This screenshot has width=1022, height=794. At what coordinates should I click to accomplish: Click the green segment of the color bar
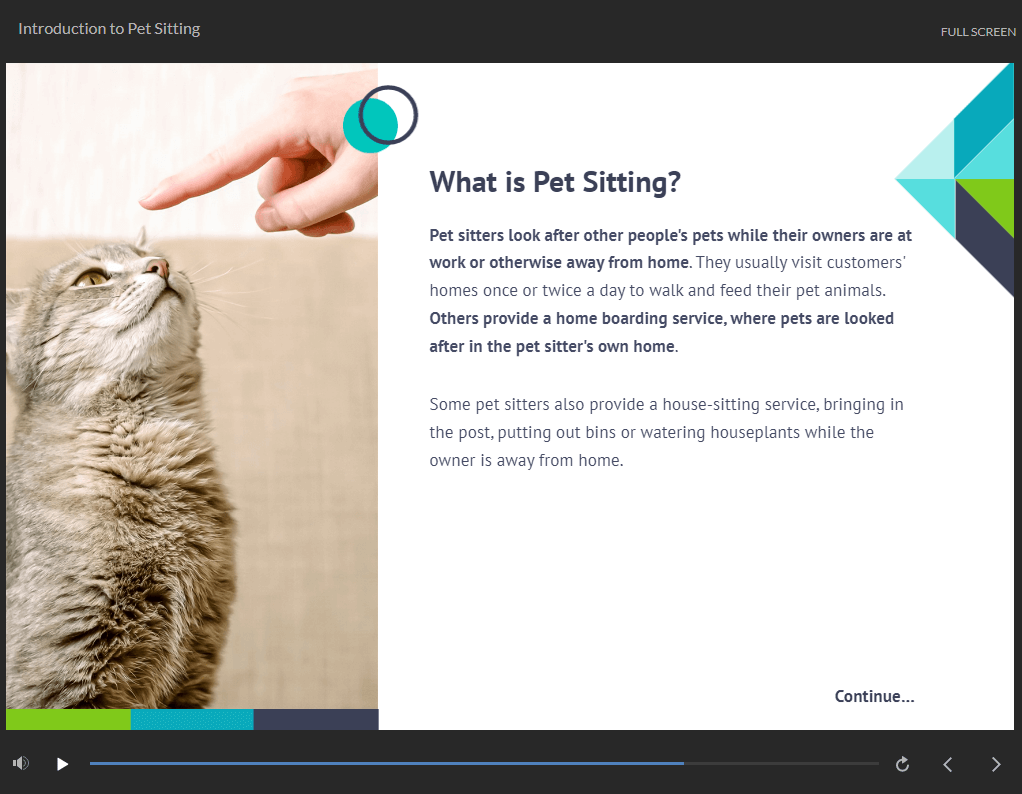[x=68, y=719]
